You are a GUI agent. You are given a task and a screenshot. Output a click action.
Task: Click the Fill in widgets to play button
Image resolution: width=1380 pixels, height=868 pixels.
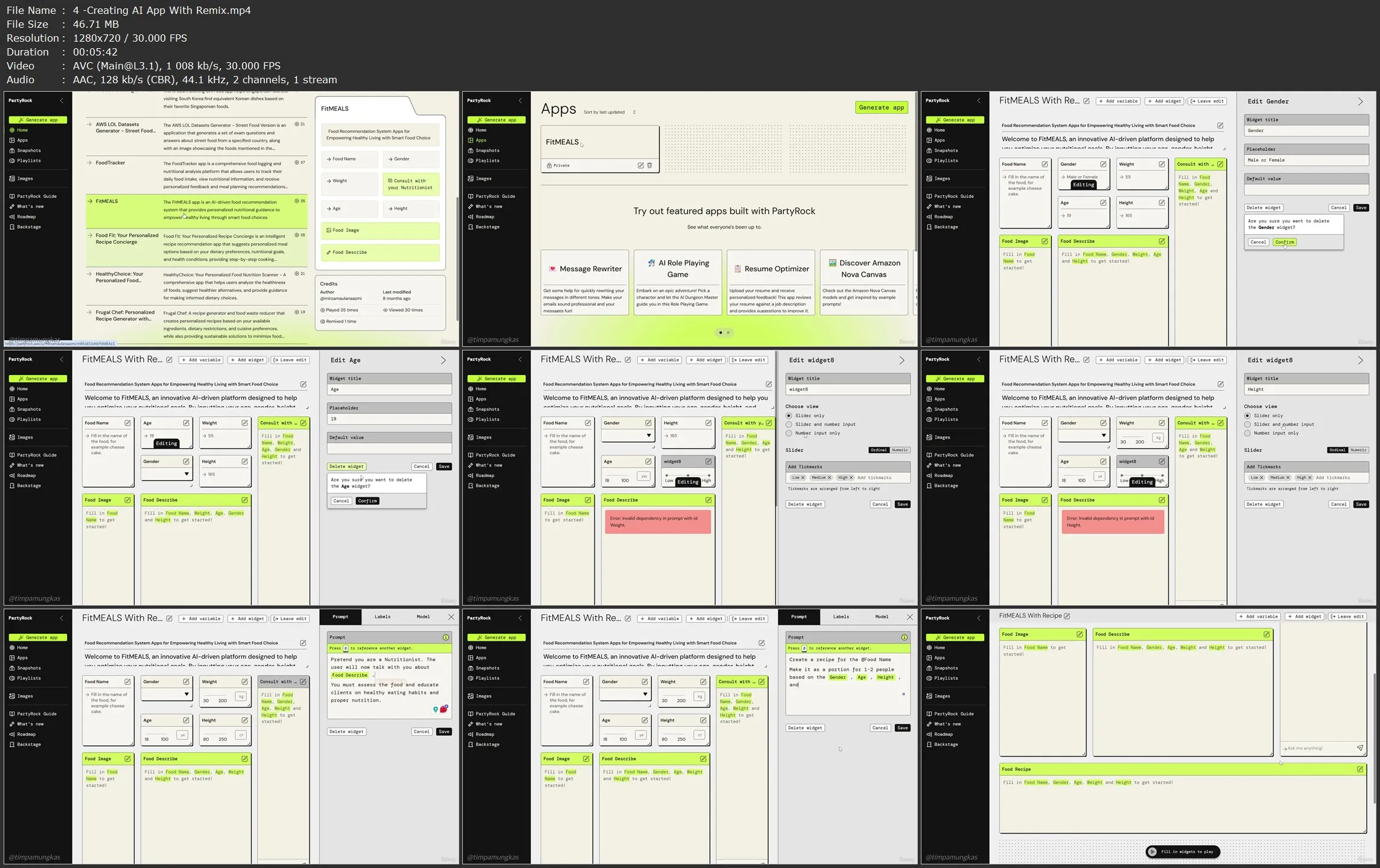click(1183, 852)
